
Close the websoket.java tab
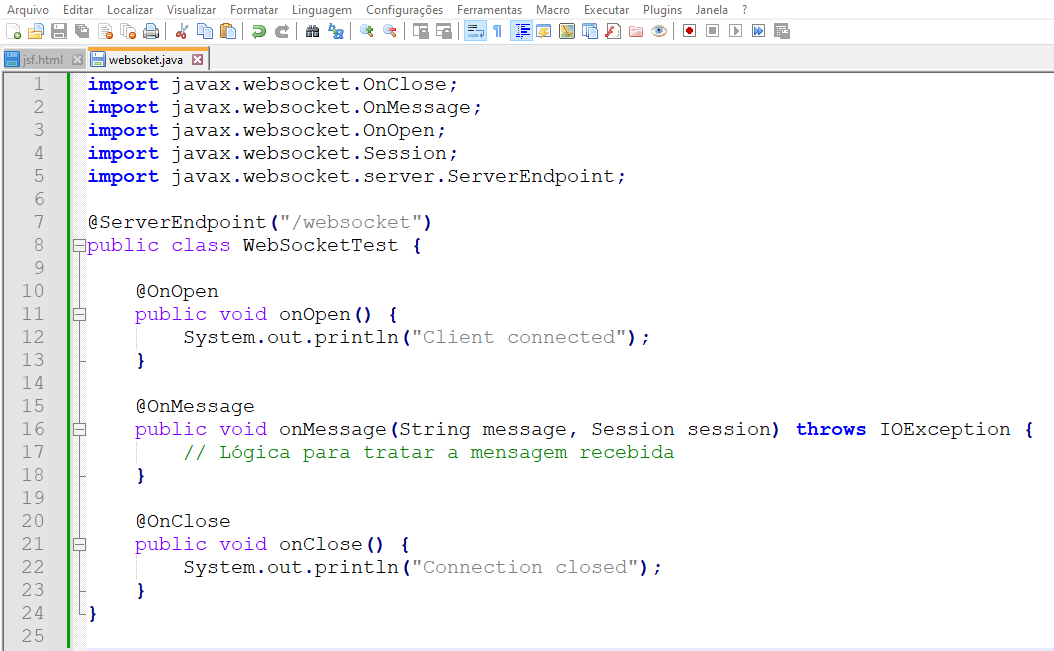(197, 60)
